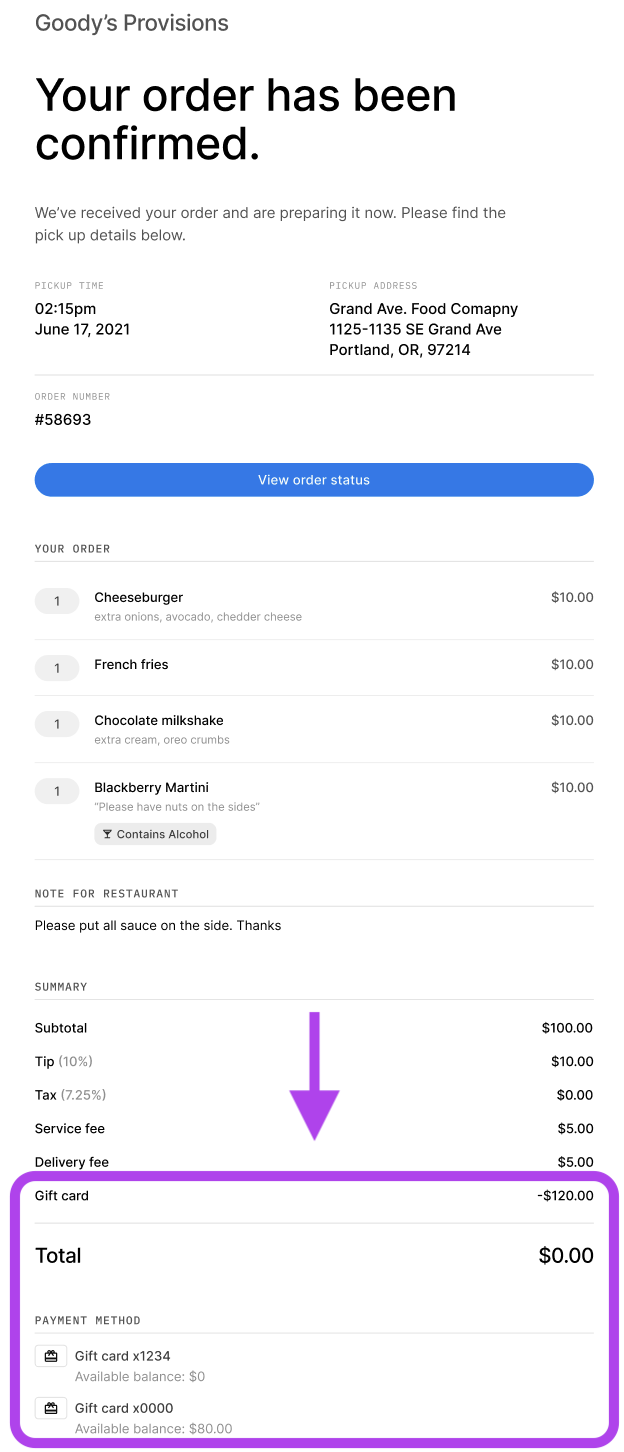Select the order number #58693
The image size is (624, 1452).
coord(62,419)
